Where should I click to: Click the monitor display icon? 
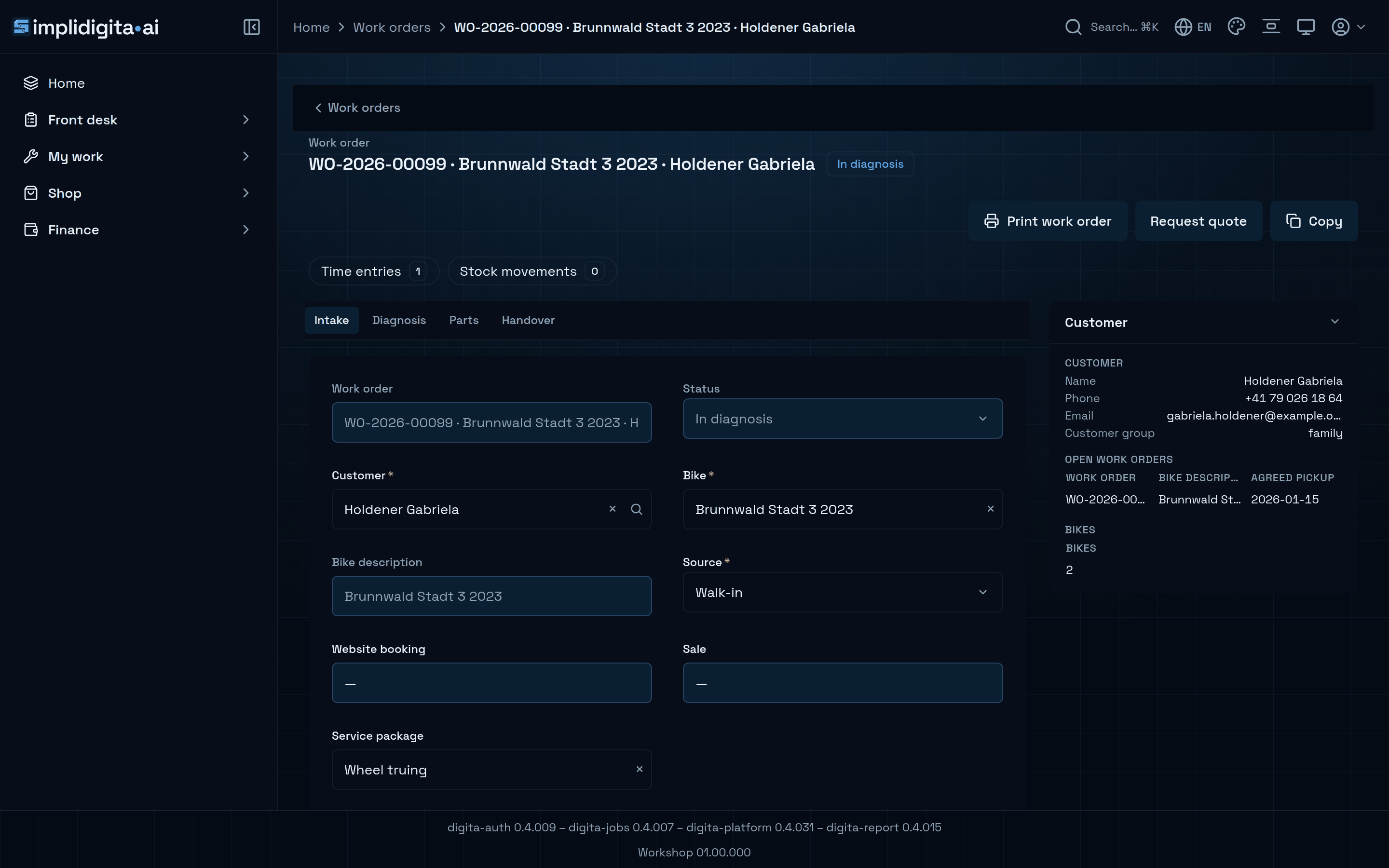coord(1306,27)
